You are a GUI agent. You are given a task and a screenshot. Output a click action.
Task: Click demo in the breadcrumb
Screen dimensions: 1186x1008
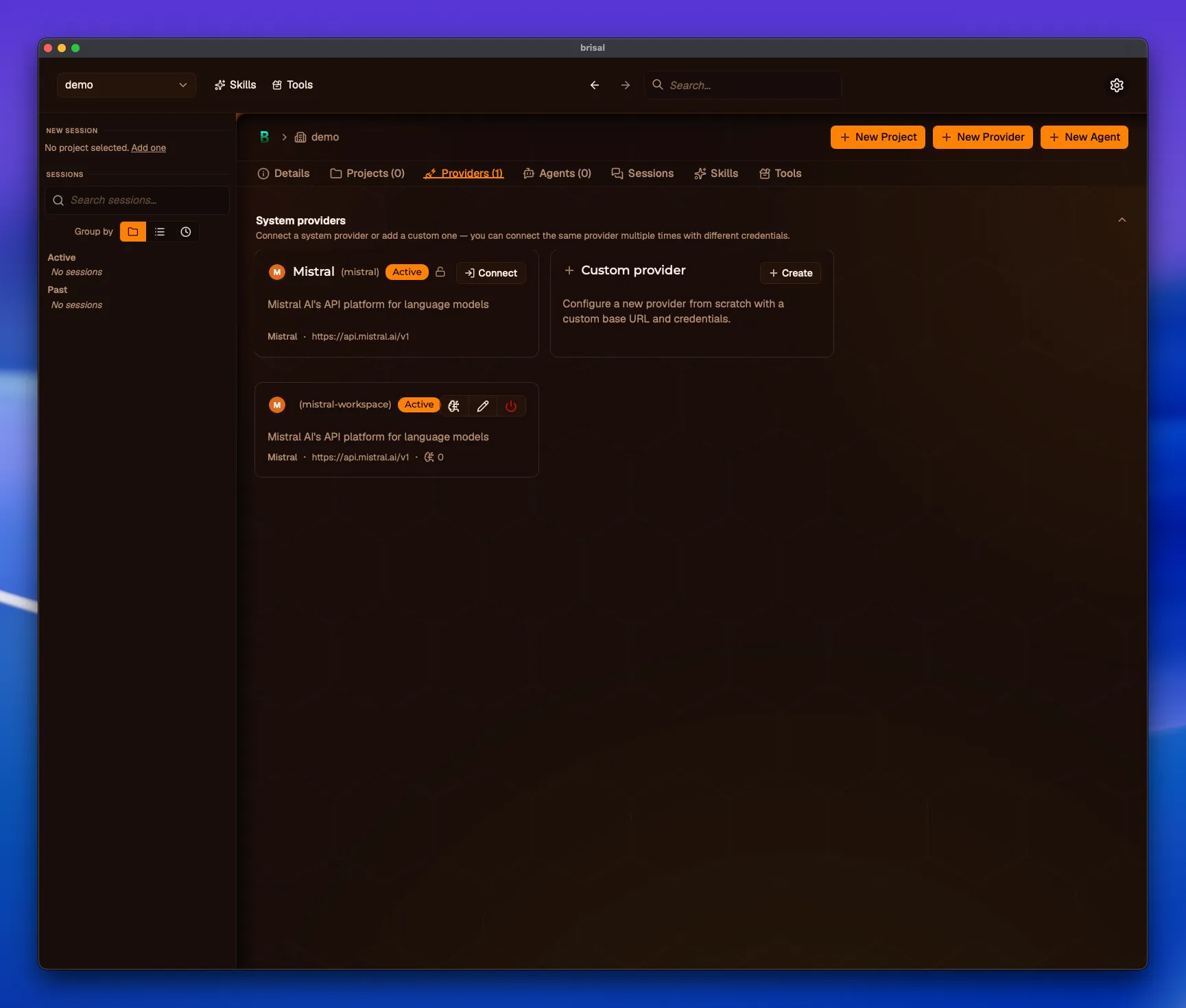(x=325, y=137)
